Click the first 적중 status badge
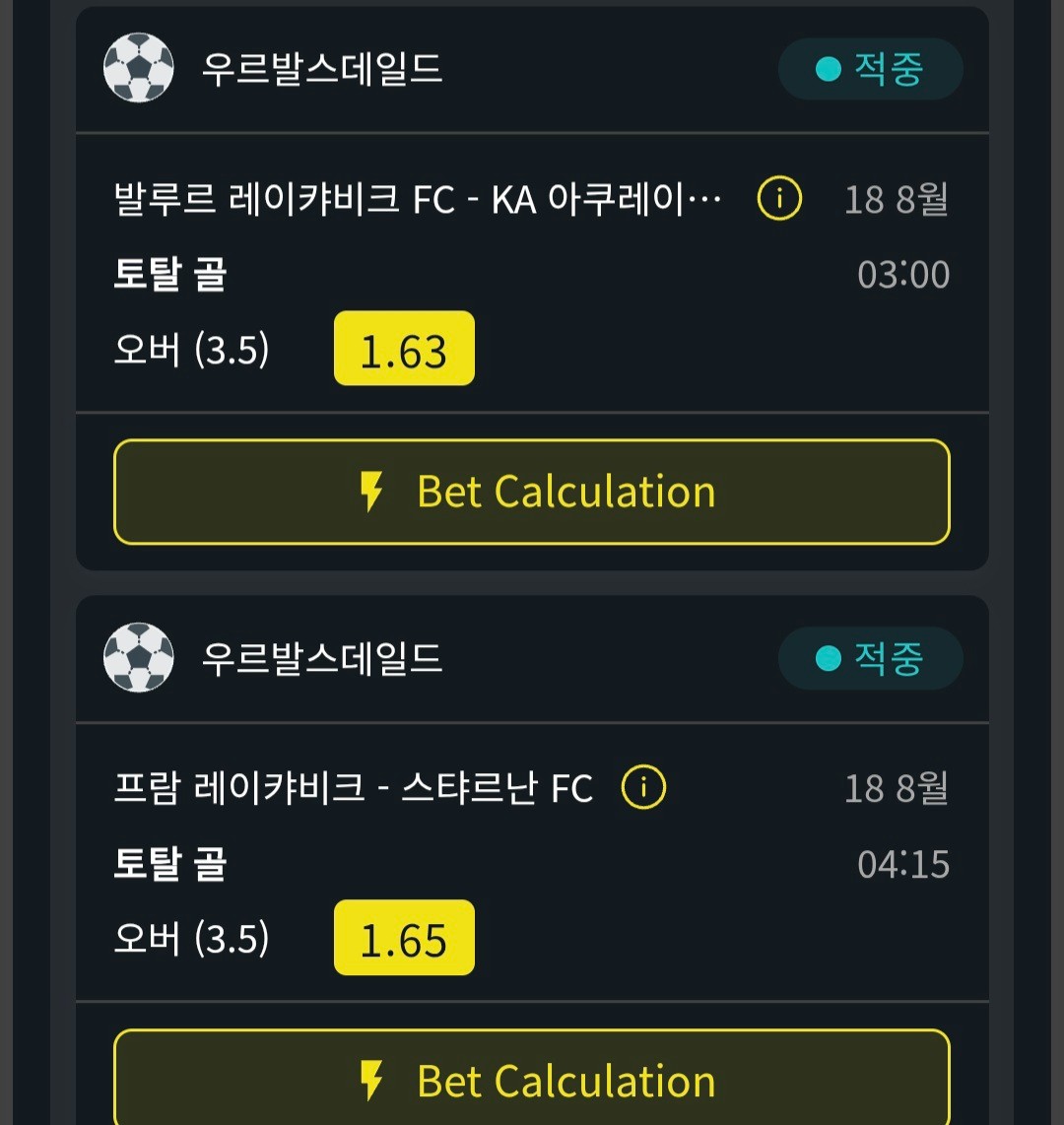Screen dimensions: 1064x1125 (x=870, y=69)
